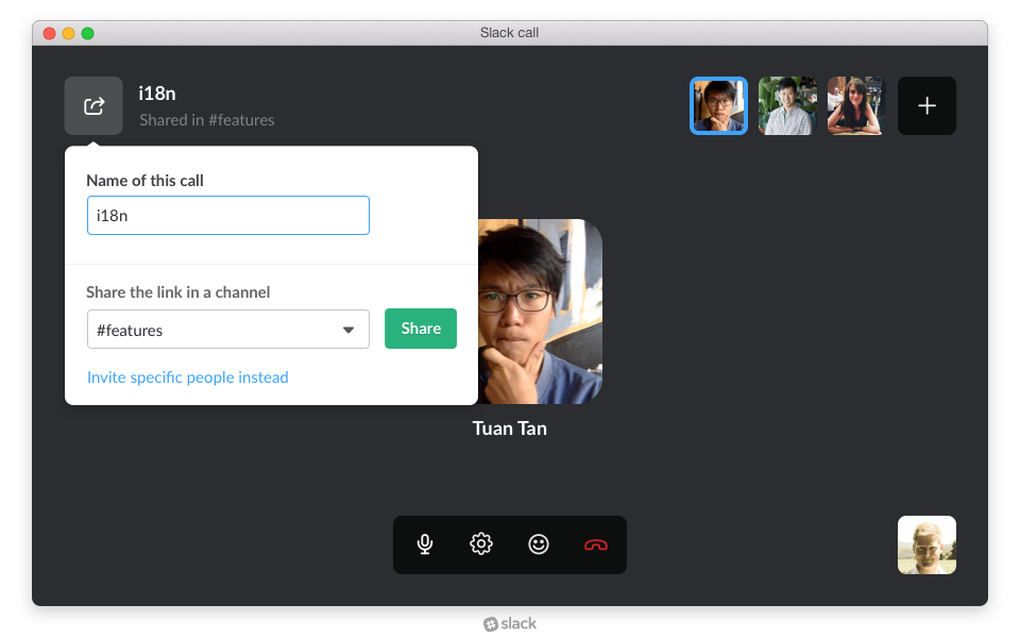Select Tuan Tan's participant thumbnail
1020x638 pixels.
(x=718, y=105)
